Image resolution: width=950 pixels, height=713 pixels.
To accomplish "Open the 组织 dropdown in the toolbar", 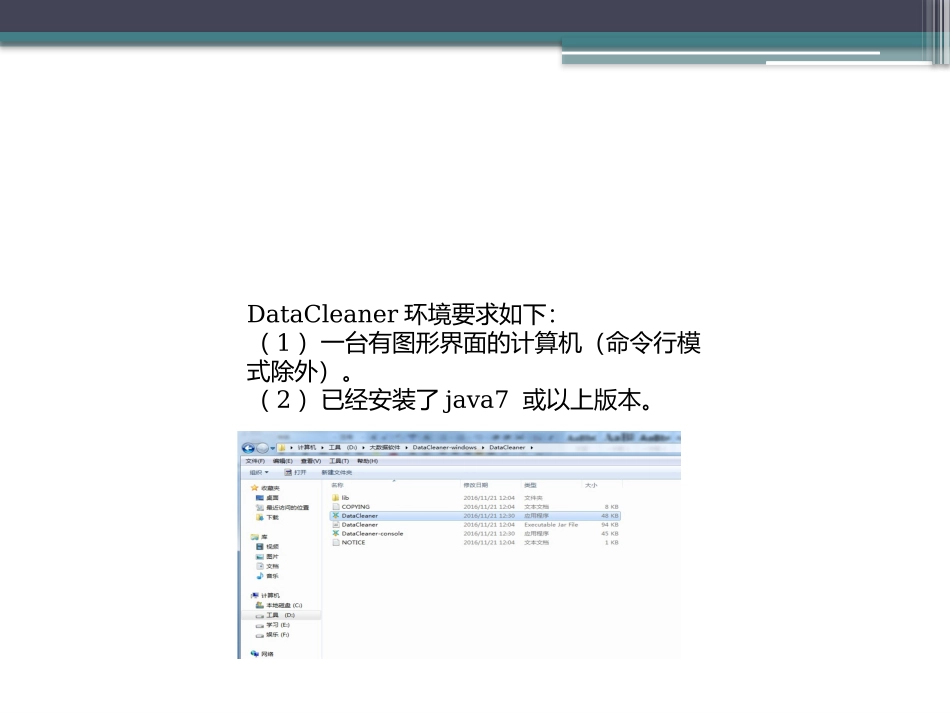I will point(259,473).
